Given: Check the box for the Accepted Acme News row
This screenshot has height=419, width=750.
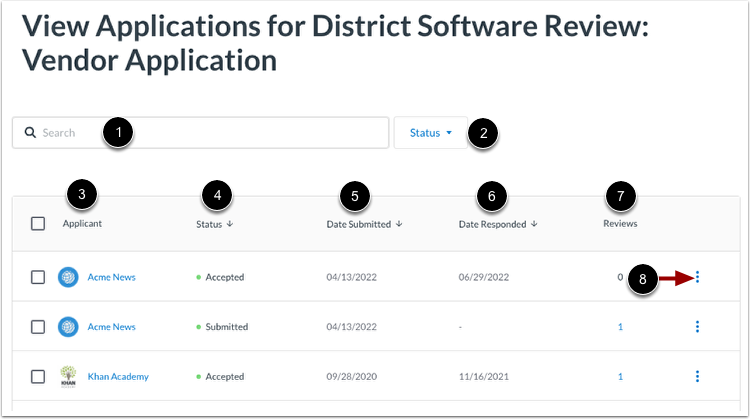Looking at the screenshot, I should pyautogui.click(x=38, y=277).
